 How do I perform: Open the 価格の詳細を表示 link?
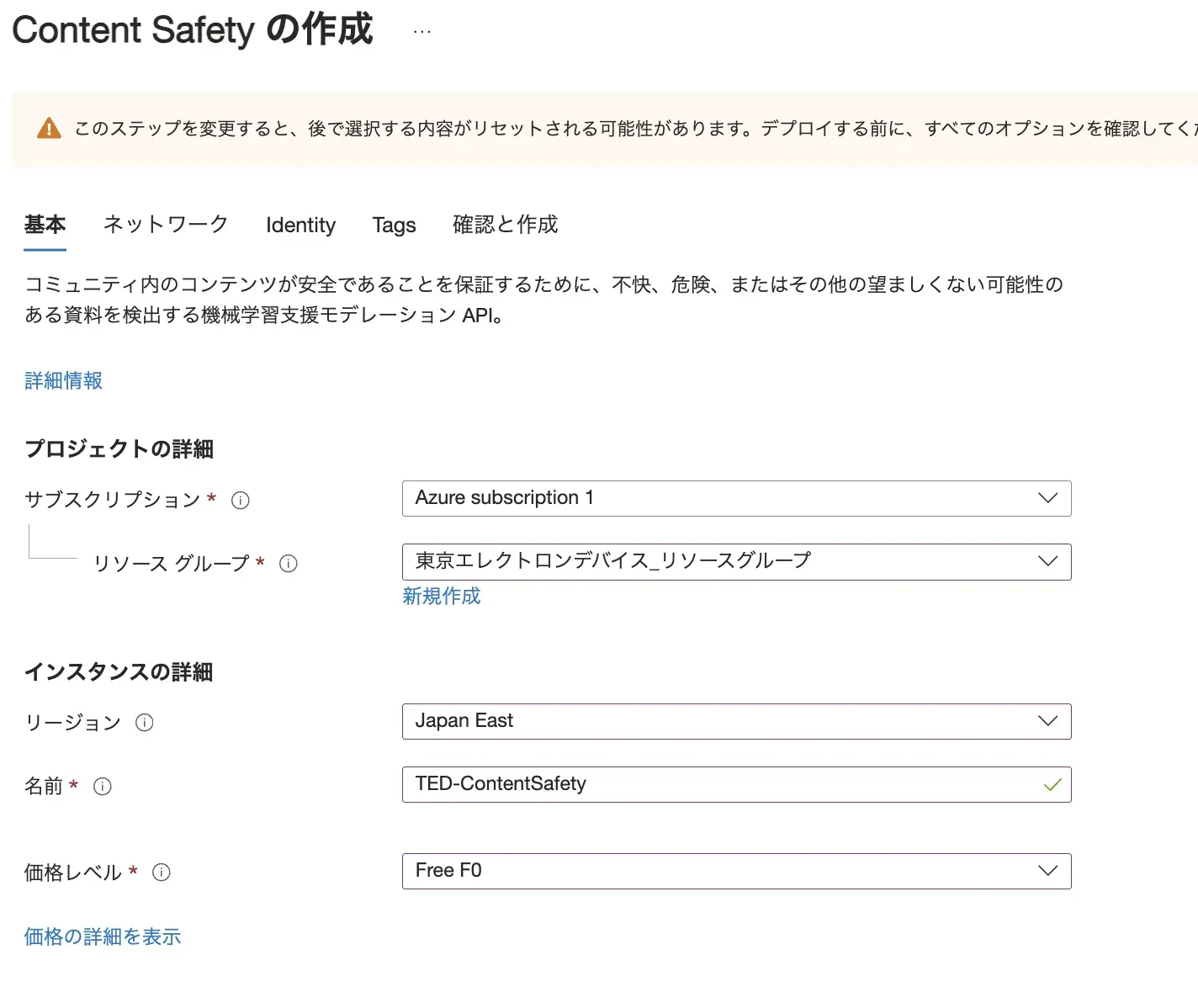103,936
